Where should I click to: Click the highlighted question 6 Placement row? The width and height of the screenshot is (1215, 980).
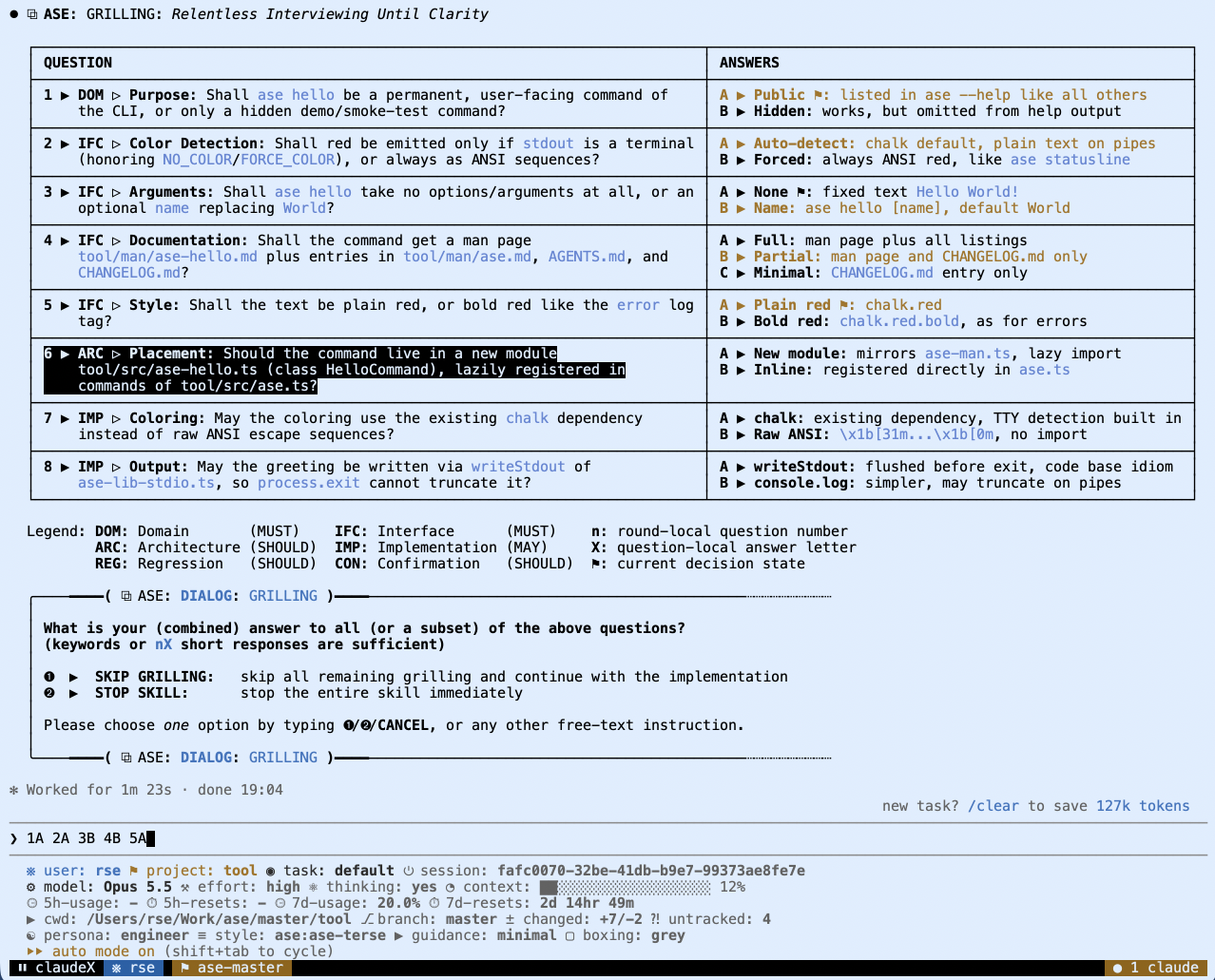tap(369, 370)
